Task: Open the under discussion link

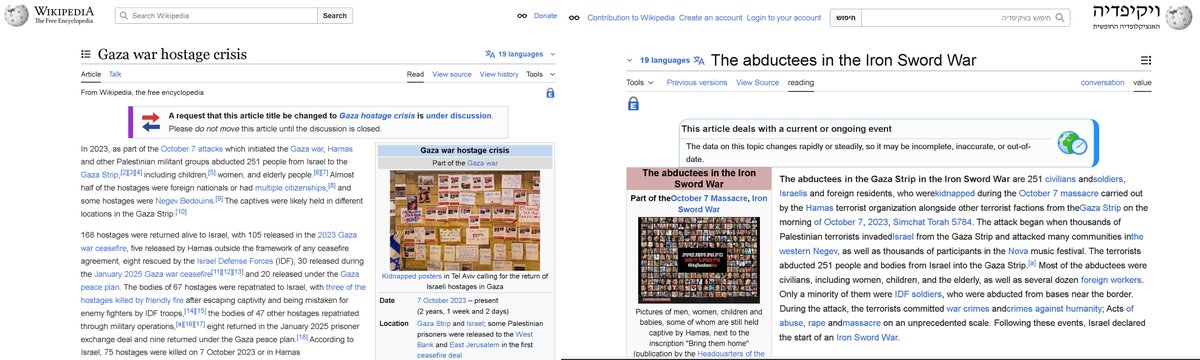Action: 459,116
